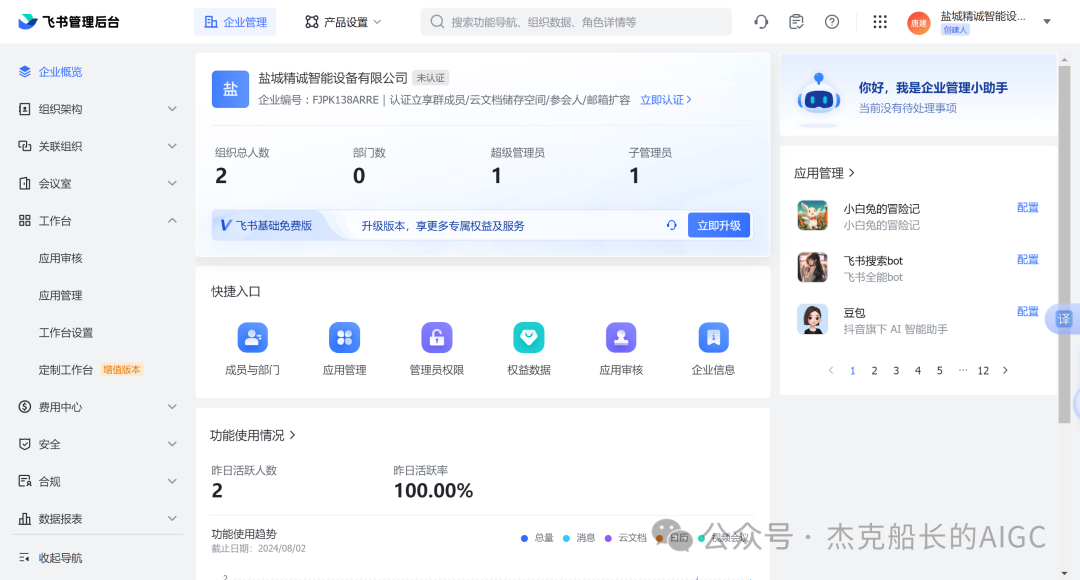Click the blue 盐 company avatar
The height and width of the screenshot is (580, 1080).
tap(230, 89)
